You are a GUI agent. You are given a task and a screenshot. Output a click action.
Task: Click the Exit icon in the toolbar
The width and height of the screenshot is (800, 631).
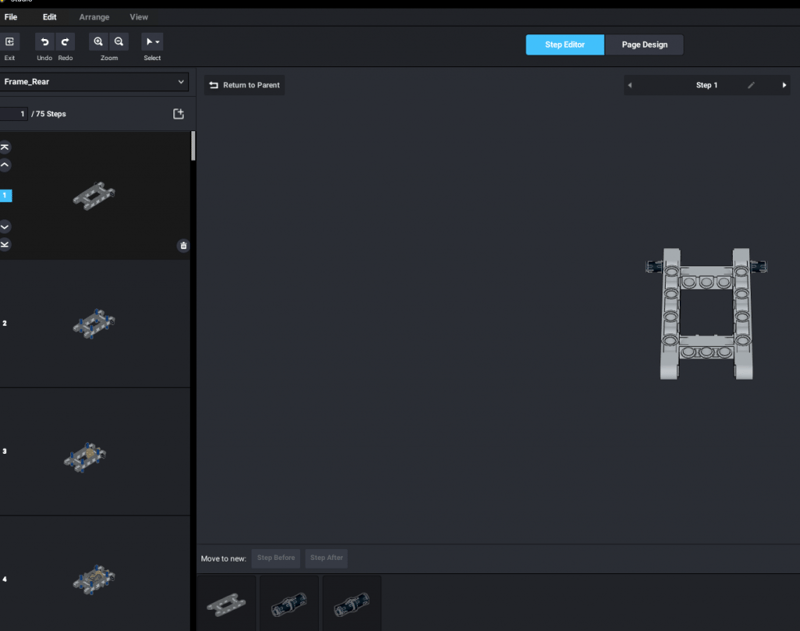click(10, 42)
